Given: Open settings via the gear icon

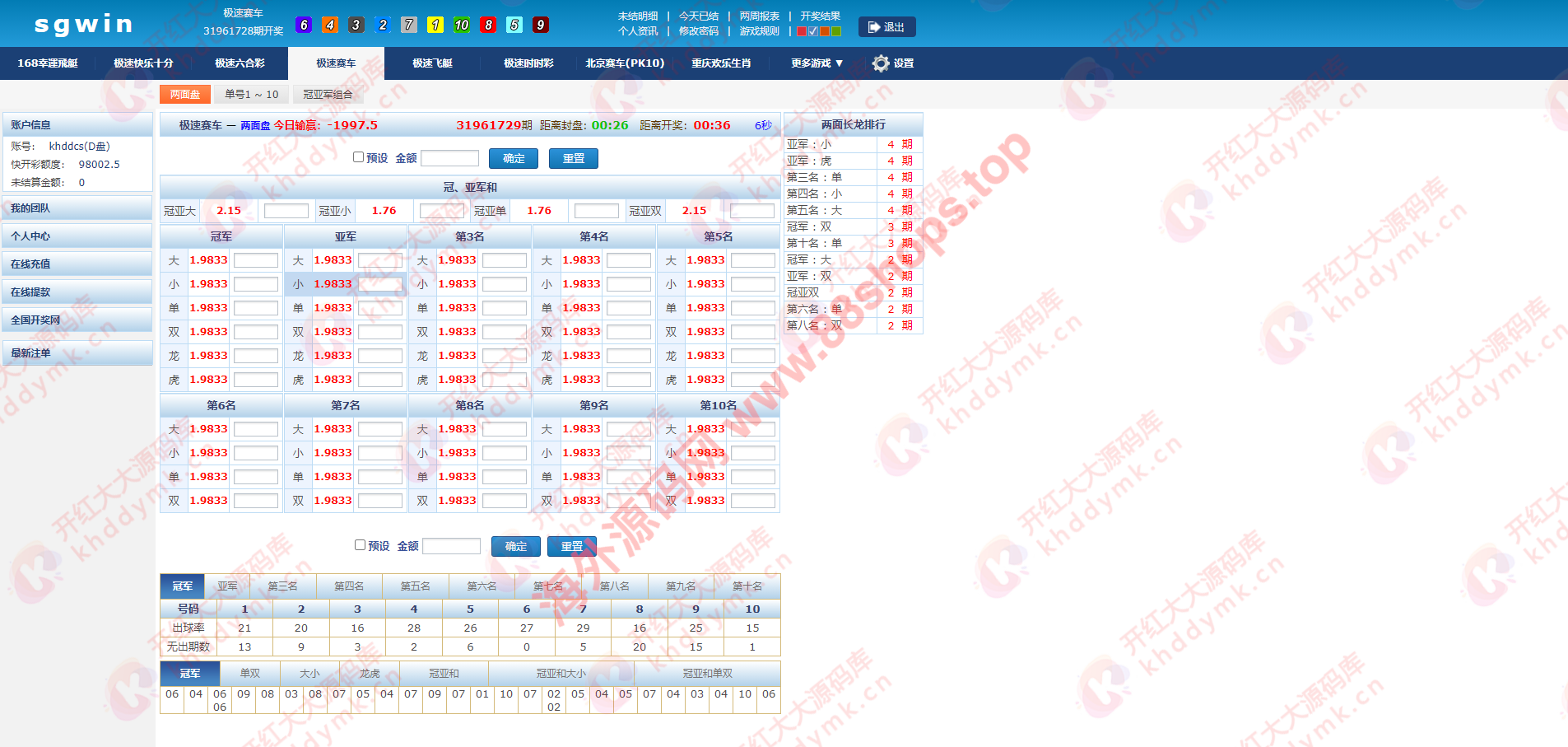Looking at the screenshot, I should coord(881,63).
